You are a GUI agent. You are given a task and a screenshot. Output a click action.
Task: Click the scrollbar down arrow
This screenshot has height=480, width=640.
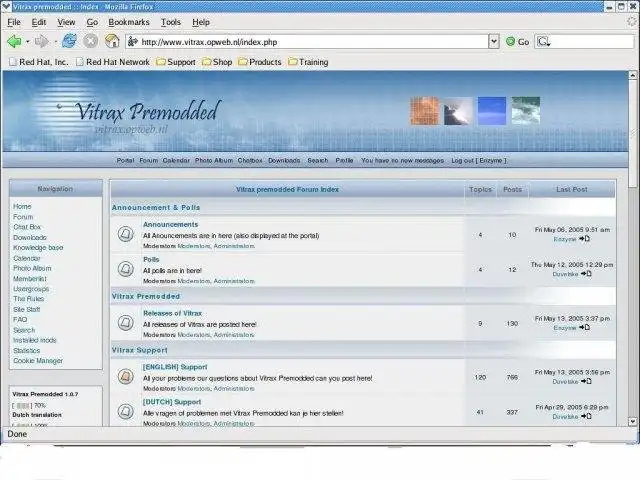(633, 422)
